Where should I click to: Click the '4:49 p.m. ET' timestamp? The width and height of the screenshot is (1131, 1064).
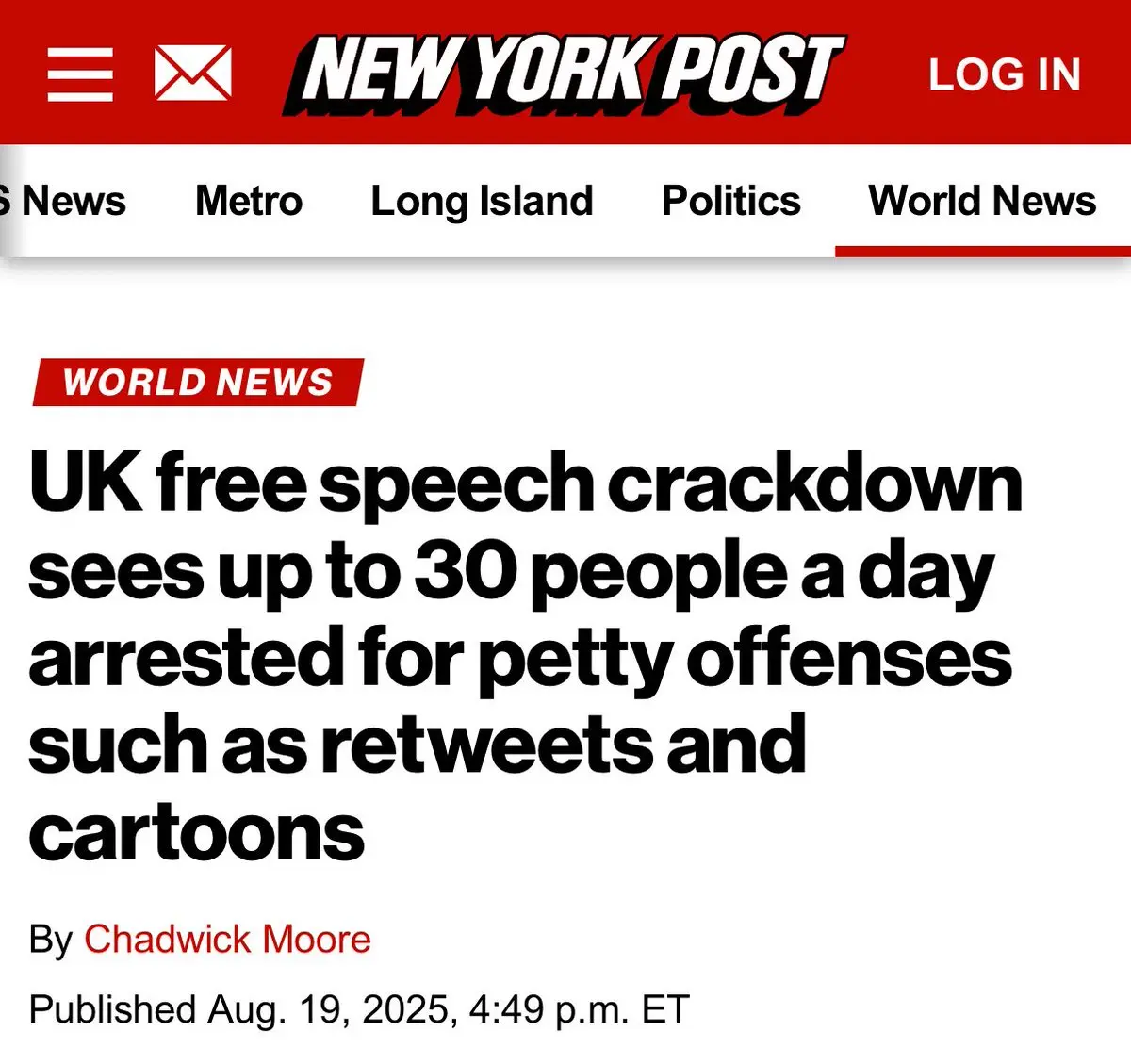click(x=579, y=1009)
